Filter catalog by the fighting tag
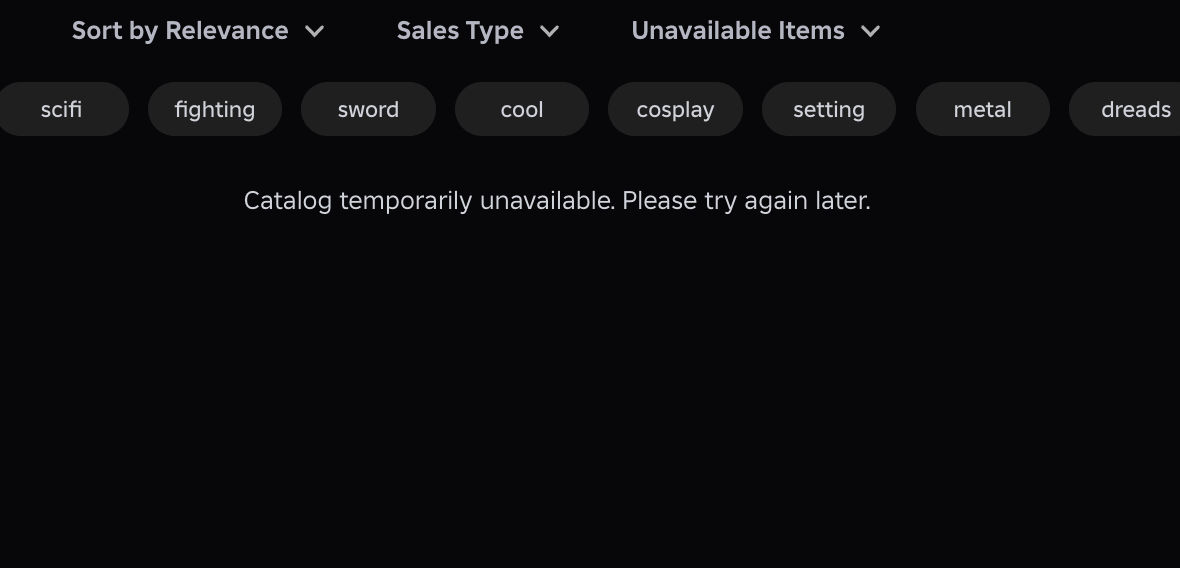This screenshot has width=1180, height=568. coord(215,109)
